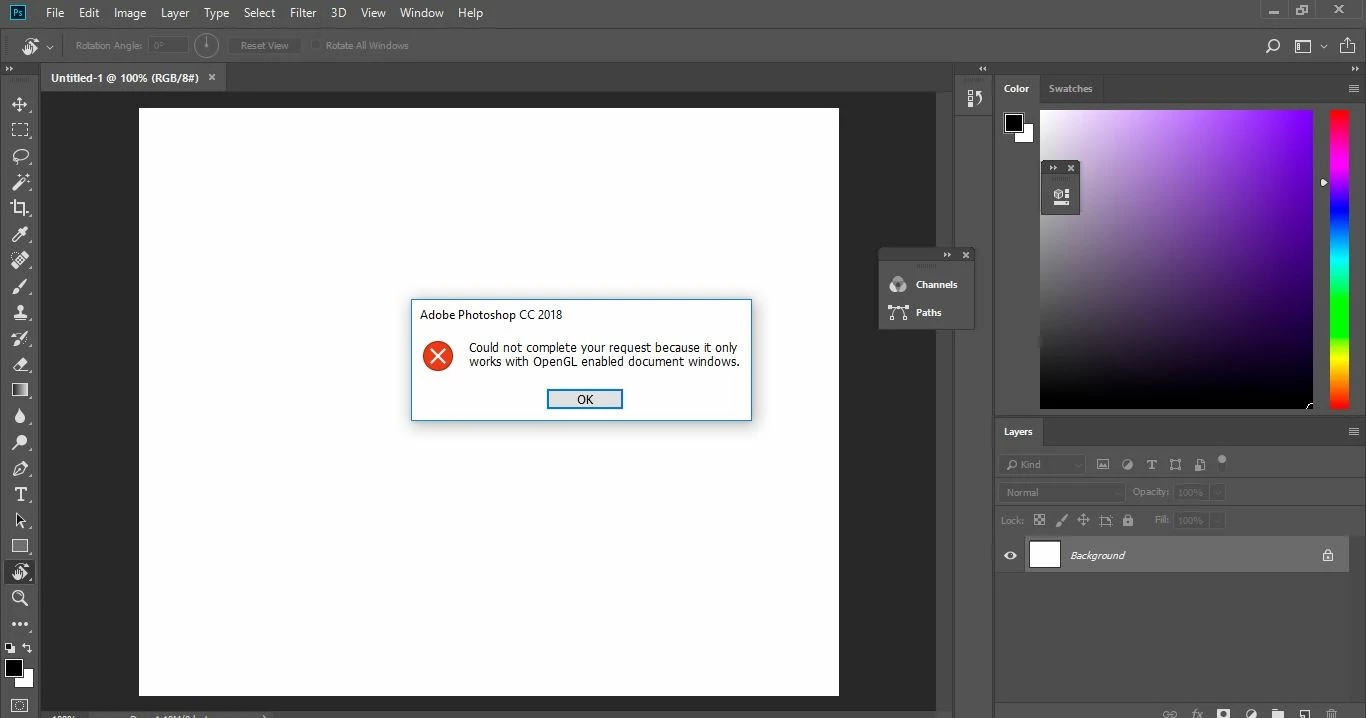Open the Window menu
Image resolution: width=1366 pixels, height=718 pixels.
click(421, 13)
